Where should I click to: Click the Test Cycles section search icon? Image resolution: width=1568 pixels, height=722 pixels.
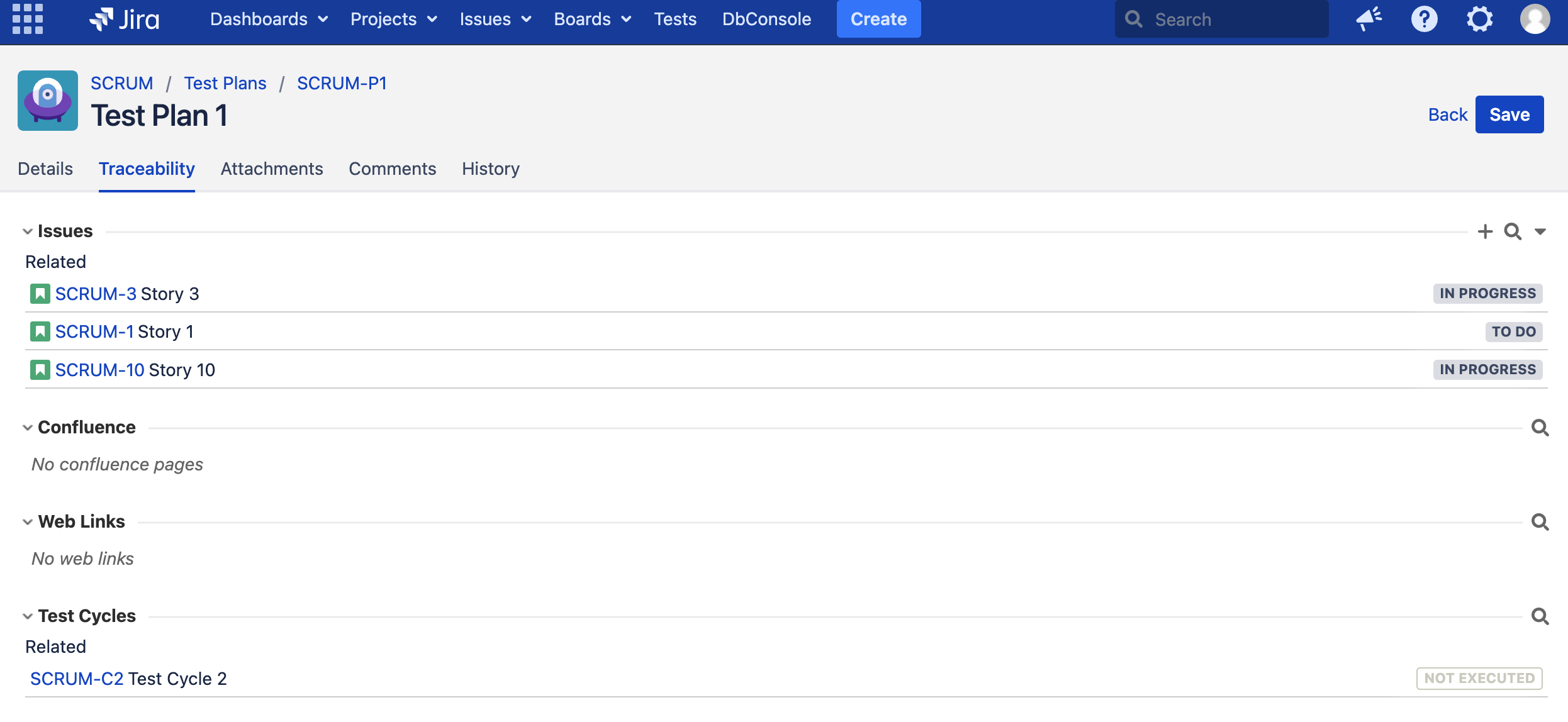tap(1540, 616)
